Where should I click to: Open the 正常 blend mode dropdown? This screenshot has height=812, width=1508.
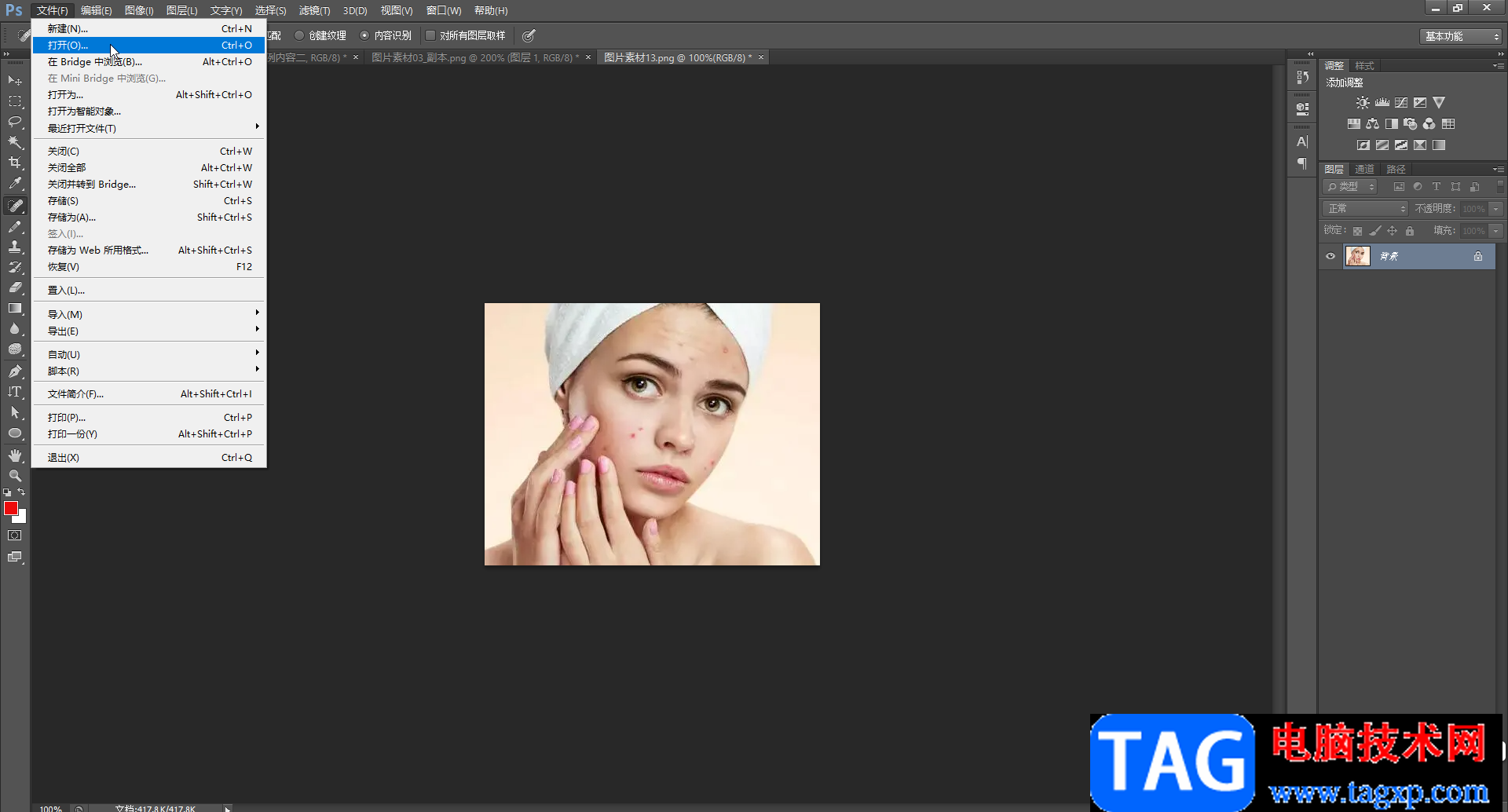pos(1366,208)
